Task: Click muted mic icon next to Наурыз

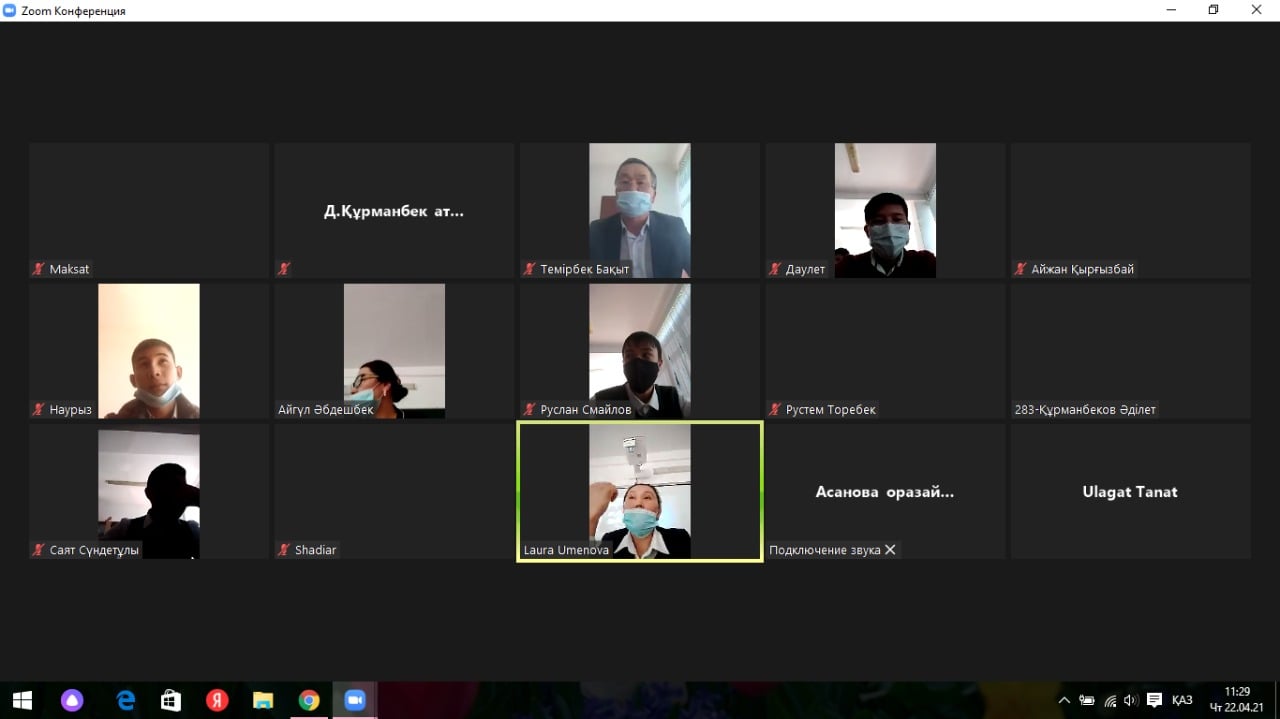Action: (x=39, y=409)
